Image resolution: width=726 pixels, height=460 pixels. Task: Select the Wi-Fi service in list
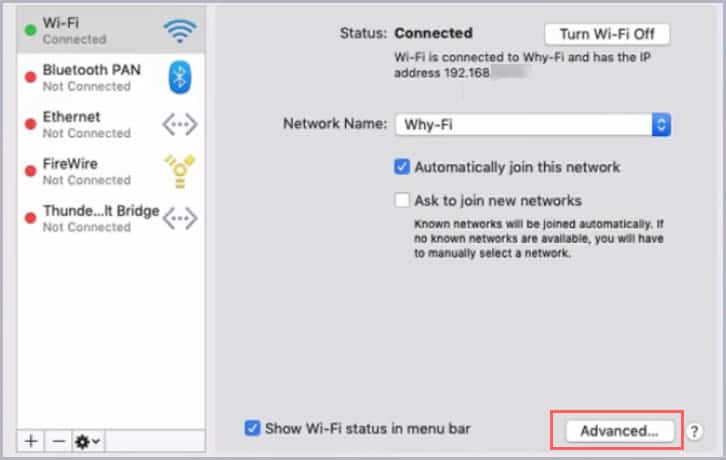click(x=111, y=31)
